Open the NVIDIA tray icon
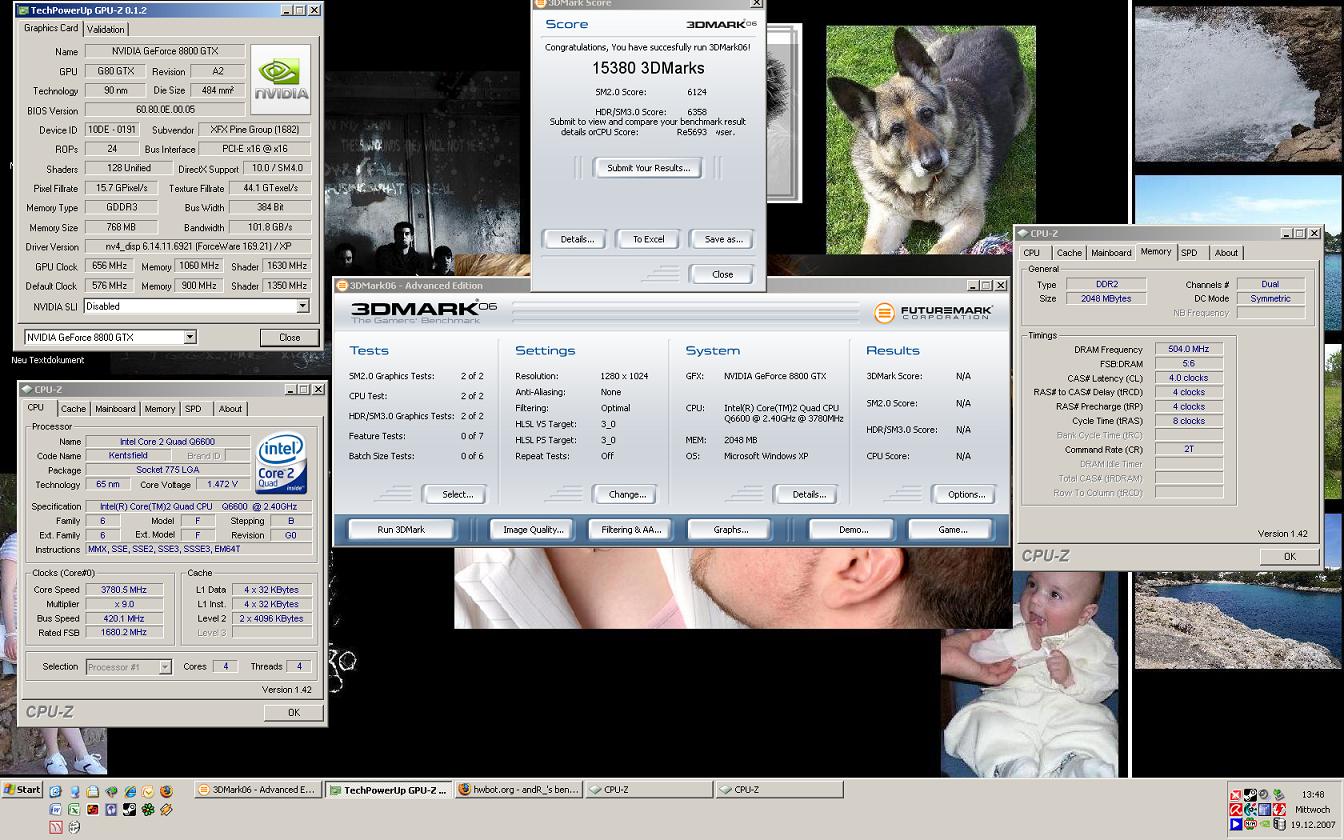Screen dimensions: 1344x840 point(1265,824)
